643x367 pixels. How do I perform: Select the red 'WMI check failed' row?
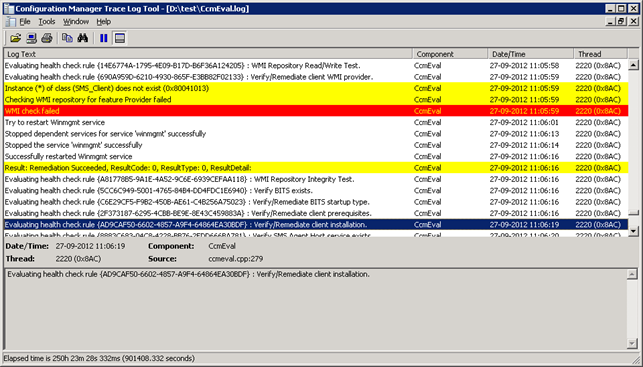pyautogui.click(x=316, y=111)
